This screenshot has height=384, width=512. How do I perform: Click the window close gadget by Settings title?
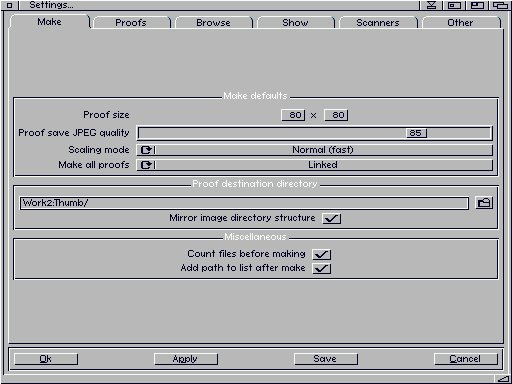10,5
